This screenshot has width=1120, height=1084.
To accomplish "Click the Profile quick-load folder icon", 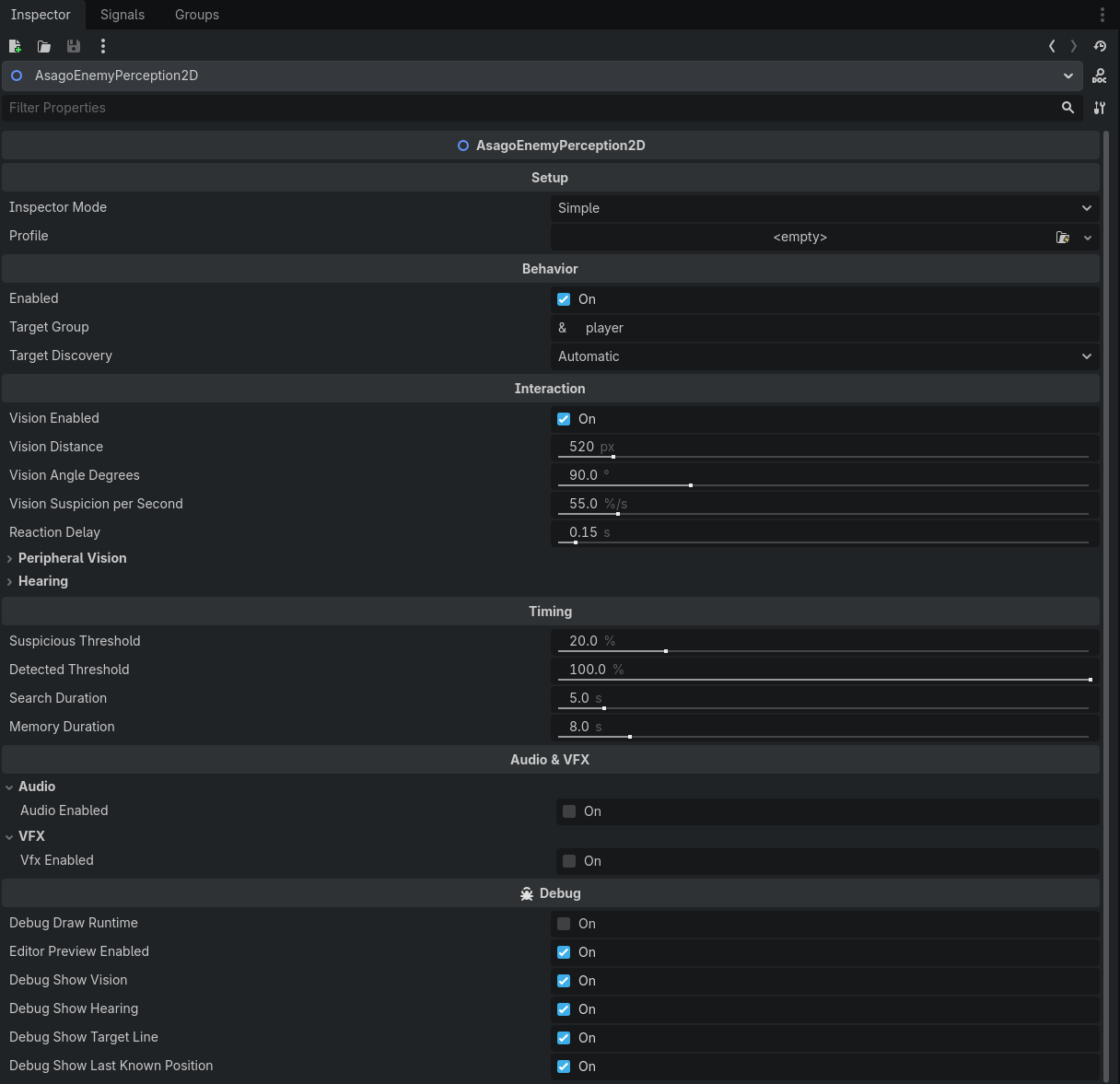I will (1063, 238).
